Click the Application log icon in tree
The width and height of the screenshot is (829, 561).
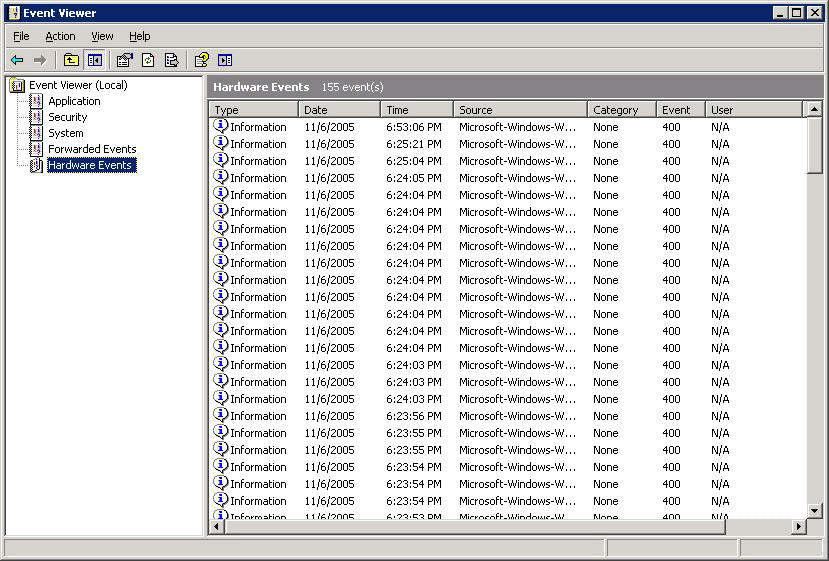coord(36,101)
